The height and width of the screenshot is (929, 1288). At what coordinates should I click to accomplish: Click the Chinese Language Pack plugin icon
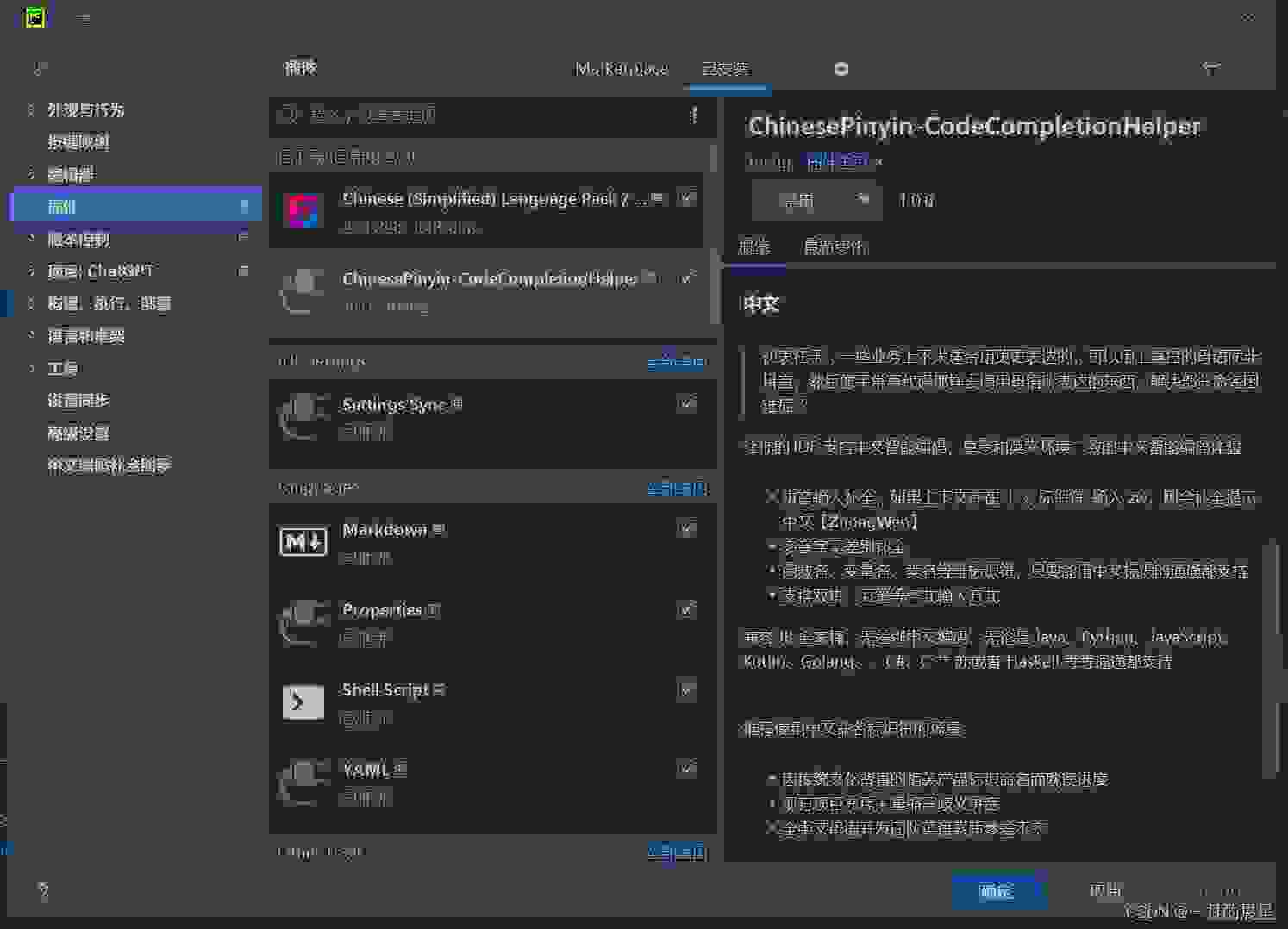pos(303,210)
